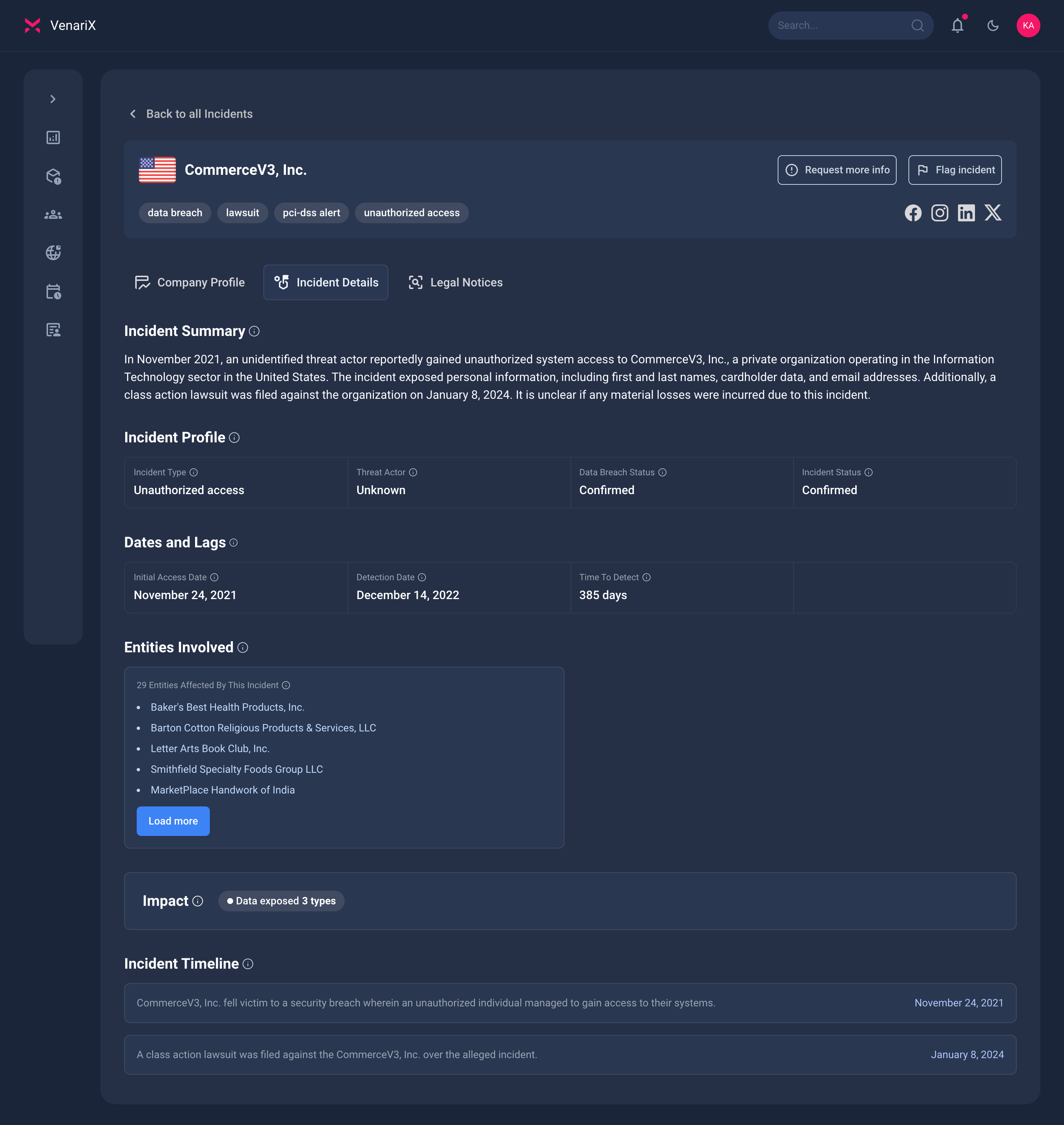Switch to Incident Details tab

325,282
